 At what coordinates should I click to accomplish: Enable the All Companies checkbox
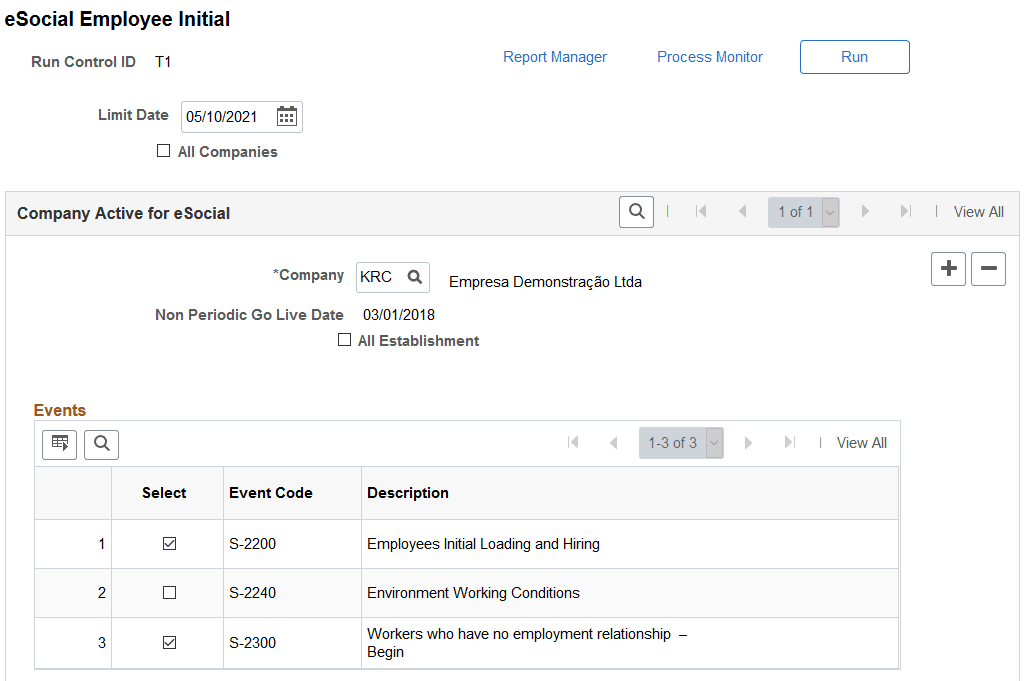coord(164,152)
